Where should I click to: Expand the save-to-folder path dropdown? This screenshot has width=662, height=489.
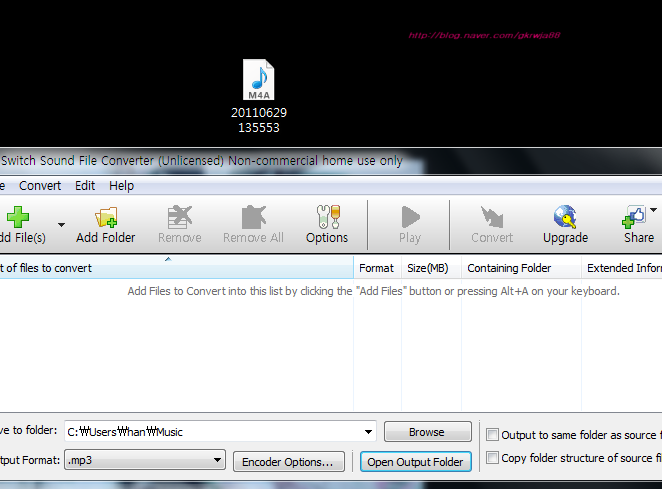[x=368, y=432]
